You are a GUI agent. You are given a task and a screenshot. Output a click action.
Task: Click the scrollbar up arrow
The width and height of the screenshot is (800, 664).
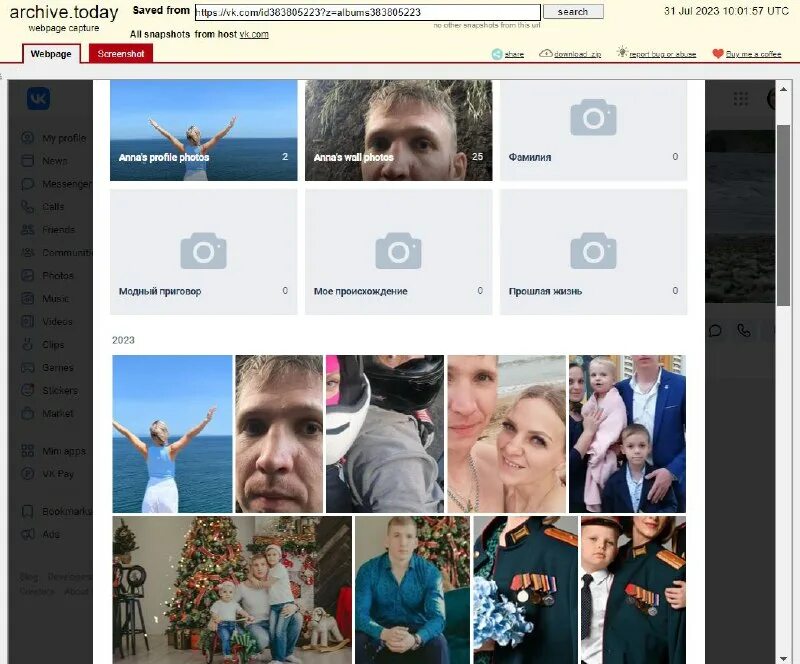[x=783, y=89]
